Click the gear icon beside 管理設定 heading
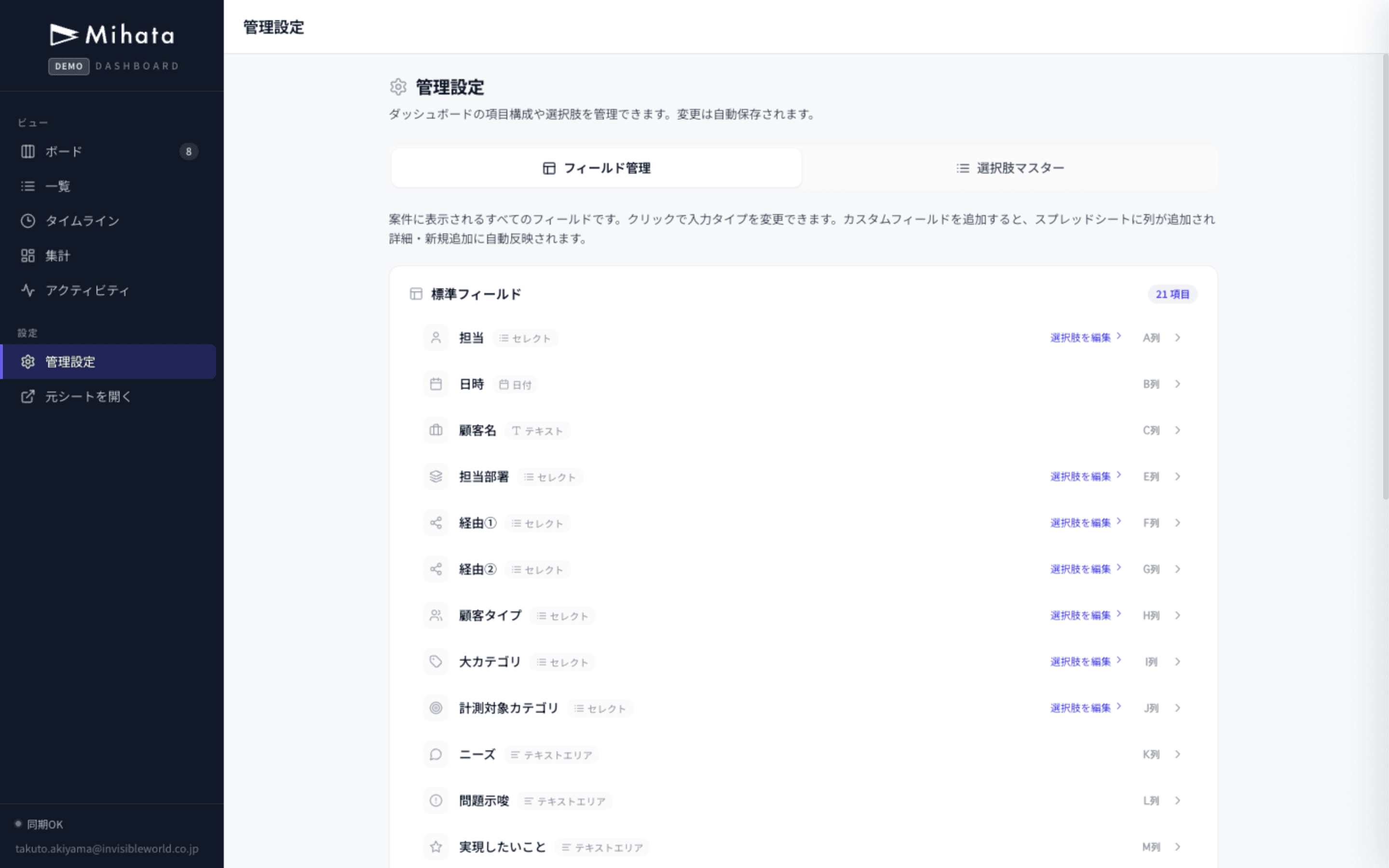The image size is (1389, 868). click(398, 87)
